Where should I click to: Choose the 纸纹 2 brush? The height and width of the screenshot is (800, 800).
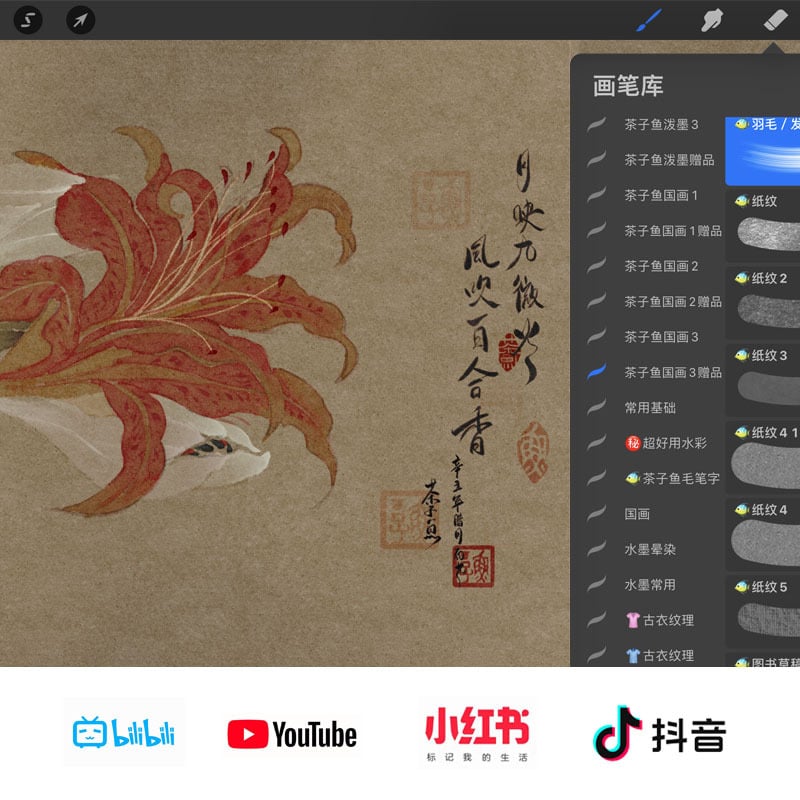point(762,304)
